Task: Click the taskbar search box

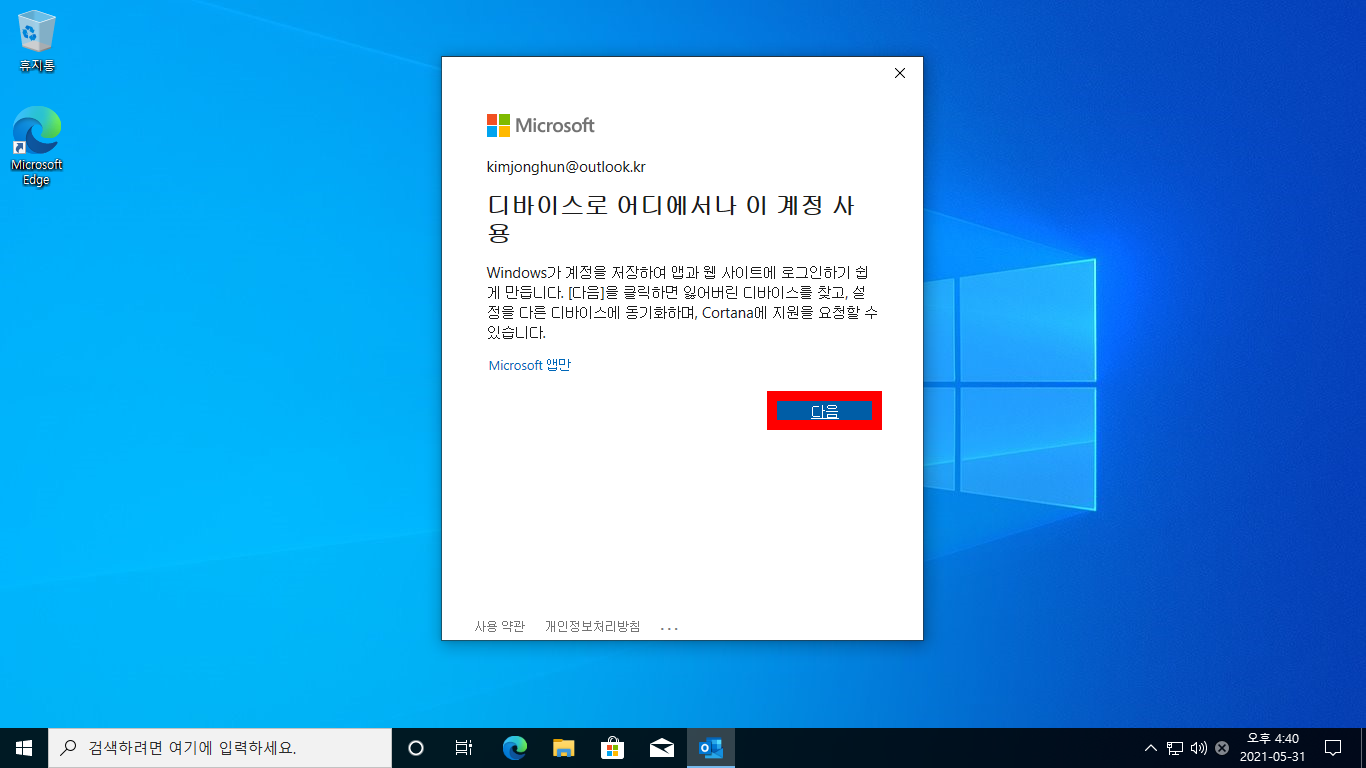Action: point(220,748)
